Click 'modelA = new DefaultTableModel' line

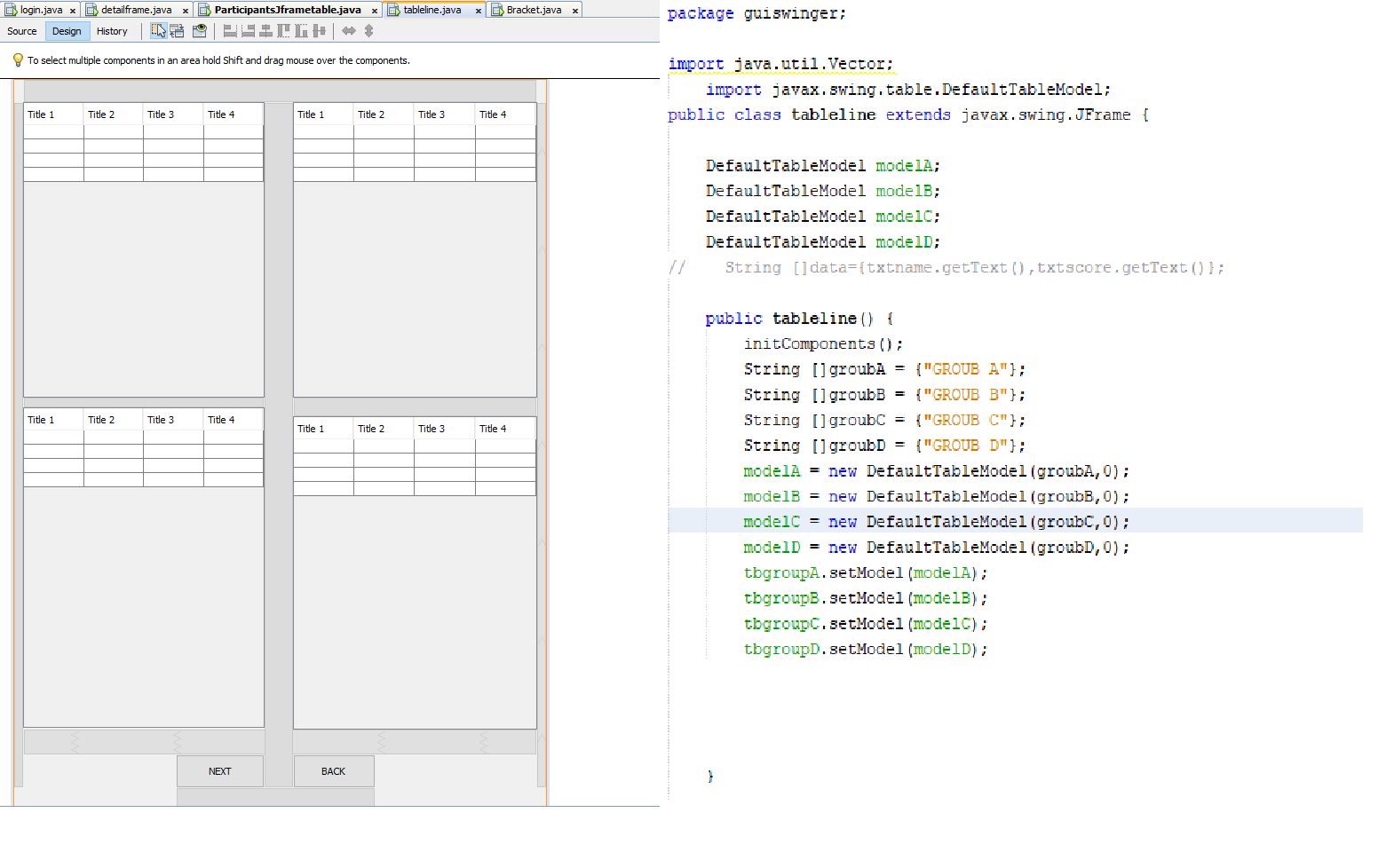tap(937, 471)
